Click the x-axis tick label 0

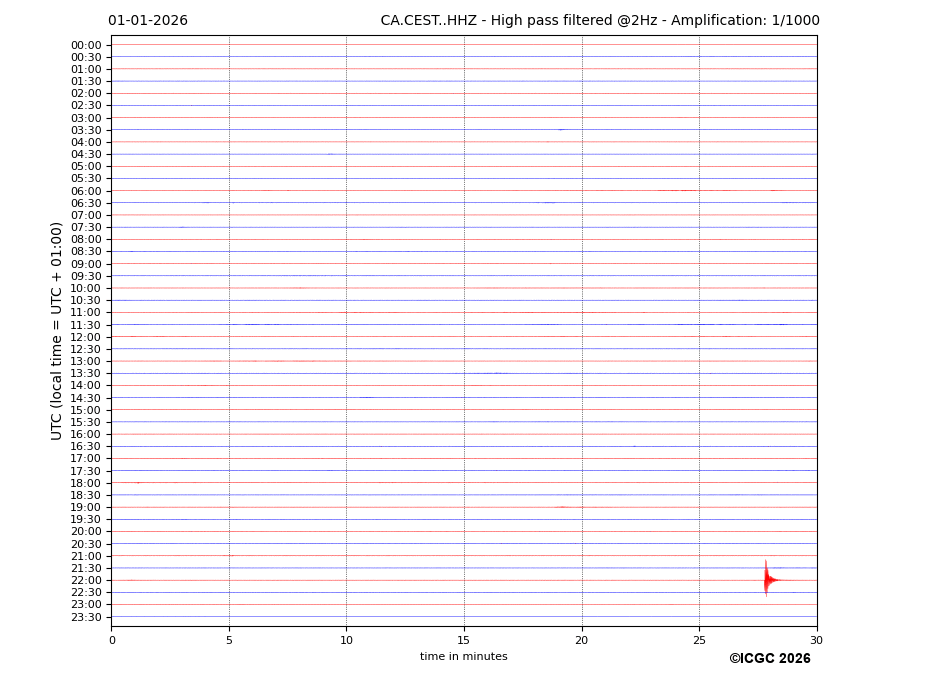[112, 640]
